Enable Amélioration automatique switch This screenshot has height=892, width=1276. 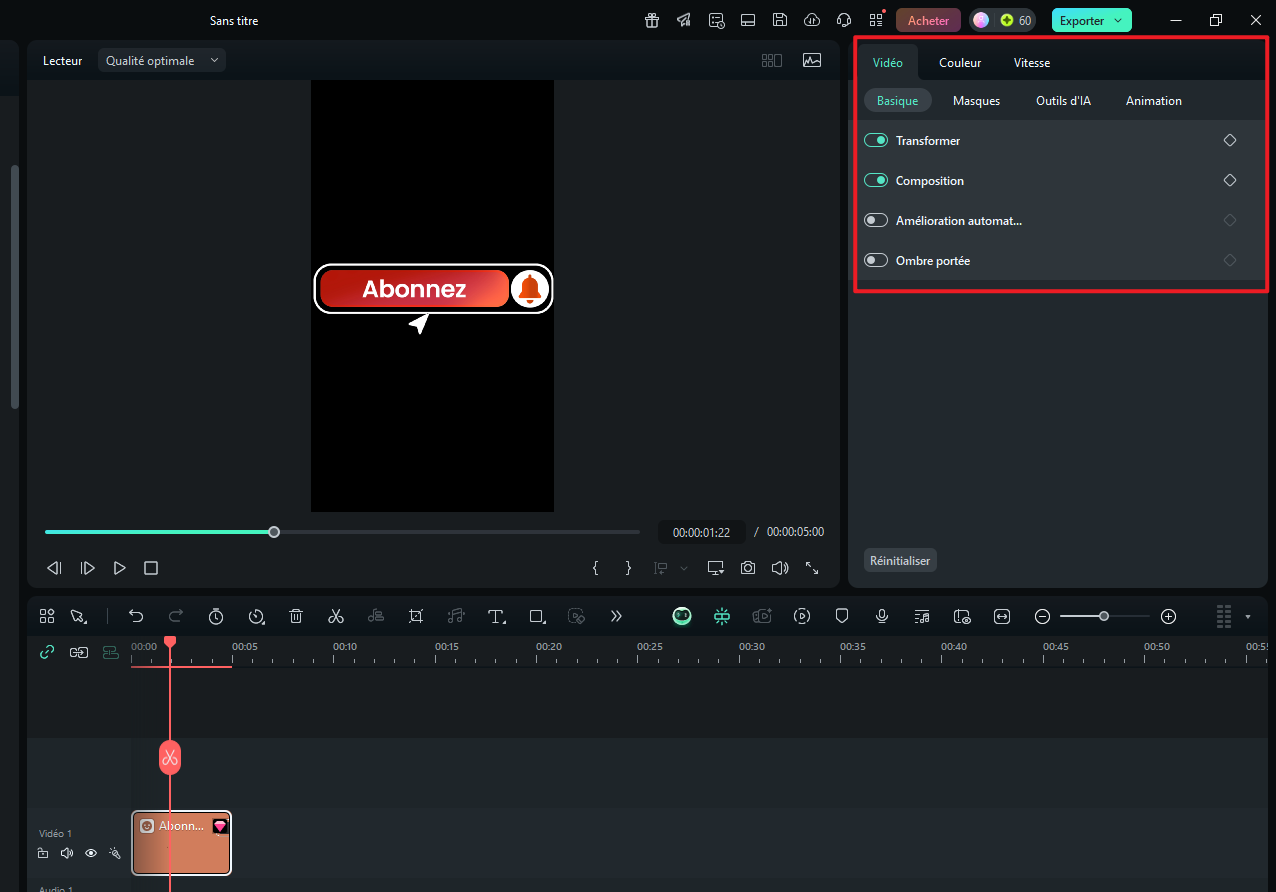876,220
